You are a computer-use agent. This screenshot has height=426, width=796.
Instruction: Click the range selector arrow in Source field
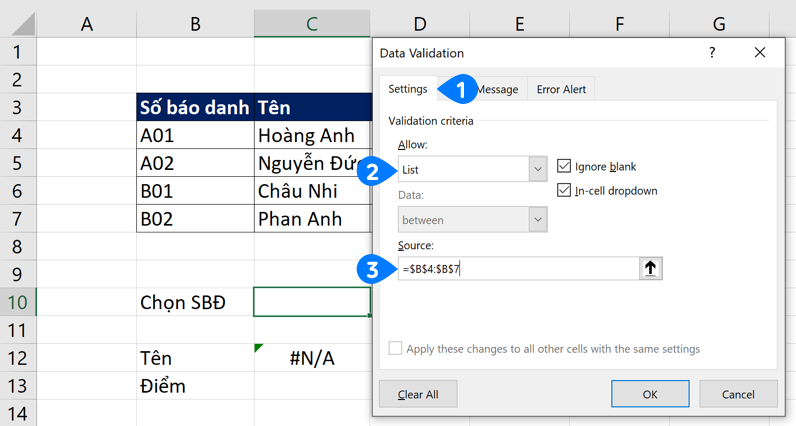pyautogui.click(x=650, y=268)
